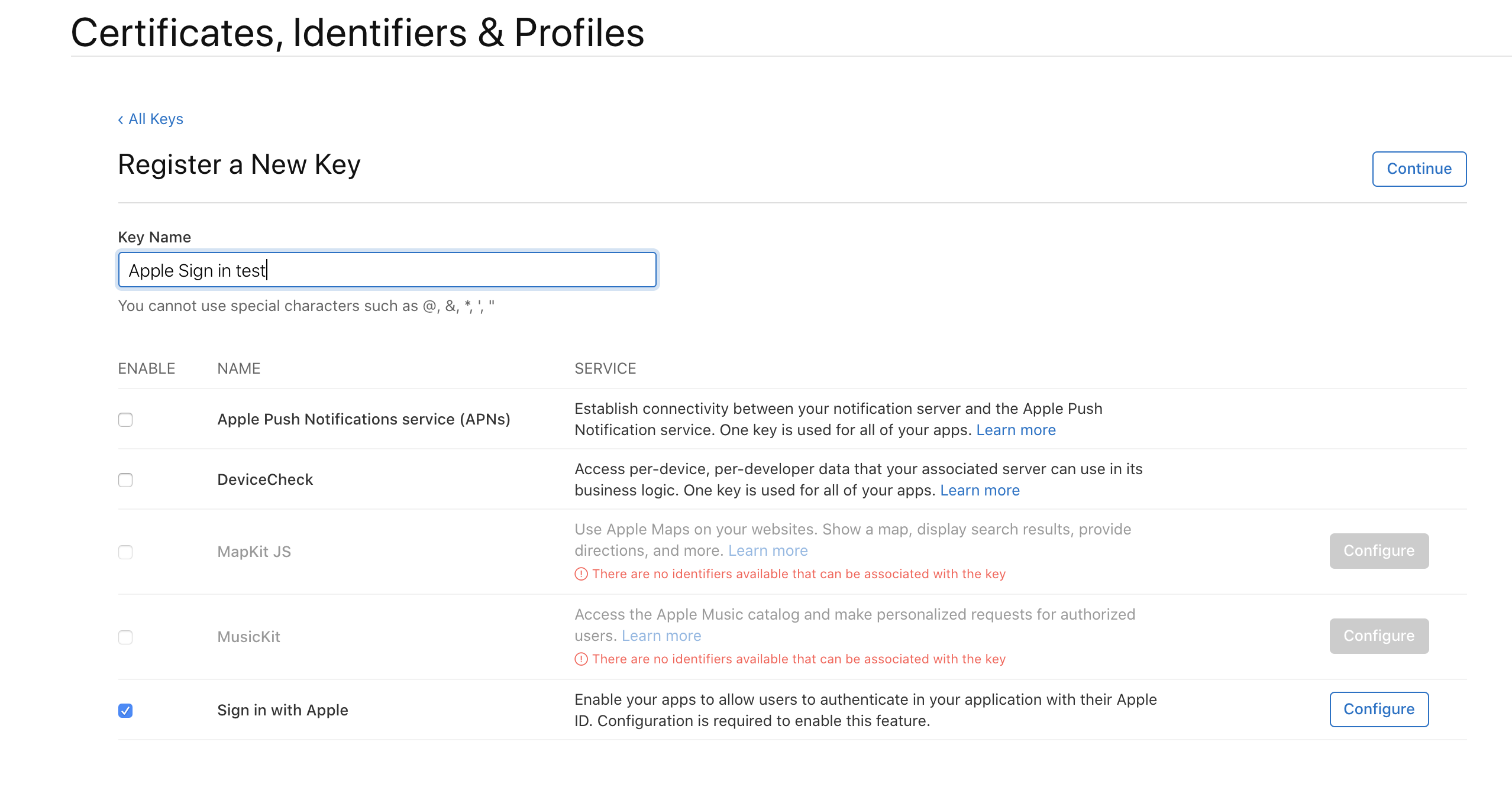Uncheck the Sign in with Apple checkbox

(x=125, y=711)
